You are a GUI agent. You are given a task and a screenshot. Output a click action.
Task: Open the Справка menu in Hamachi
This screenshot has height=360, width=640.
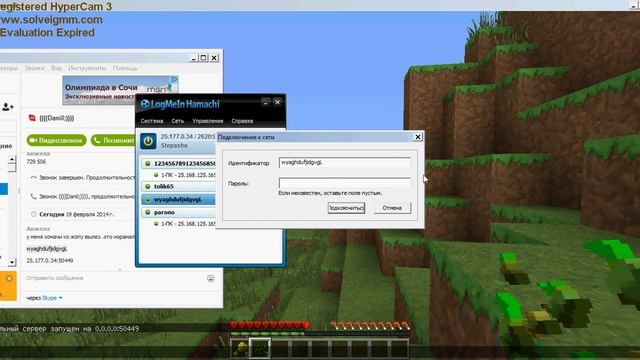tap(242, 121)
